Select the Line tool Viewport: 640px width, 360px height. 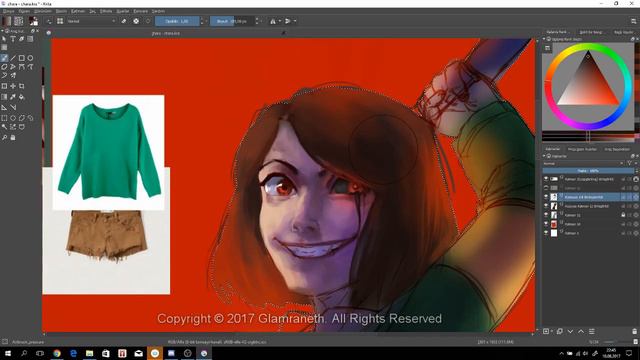(13, 58)
